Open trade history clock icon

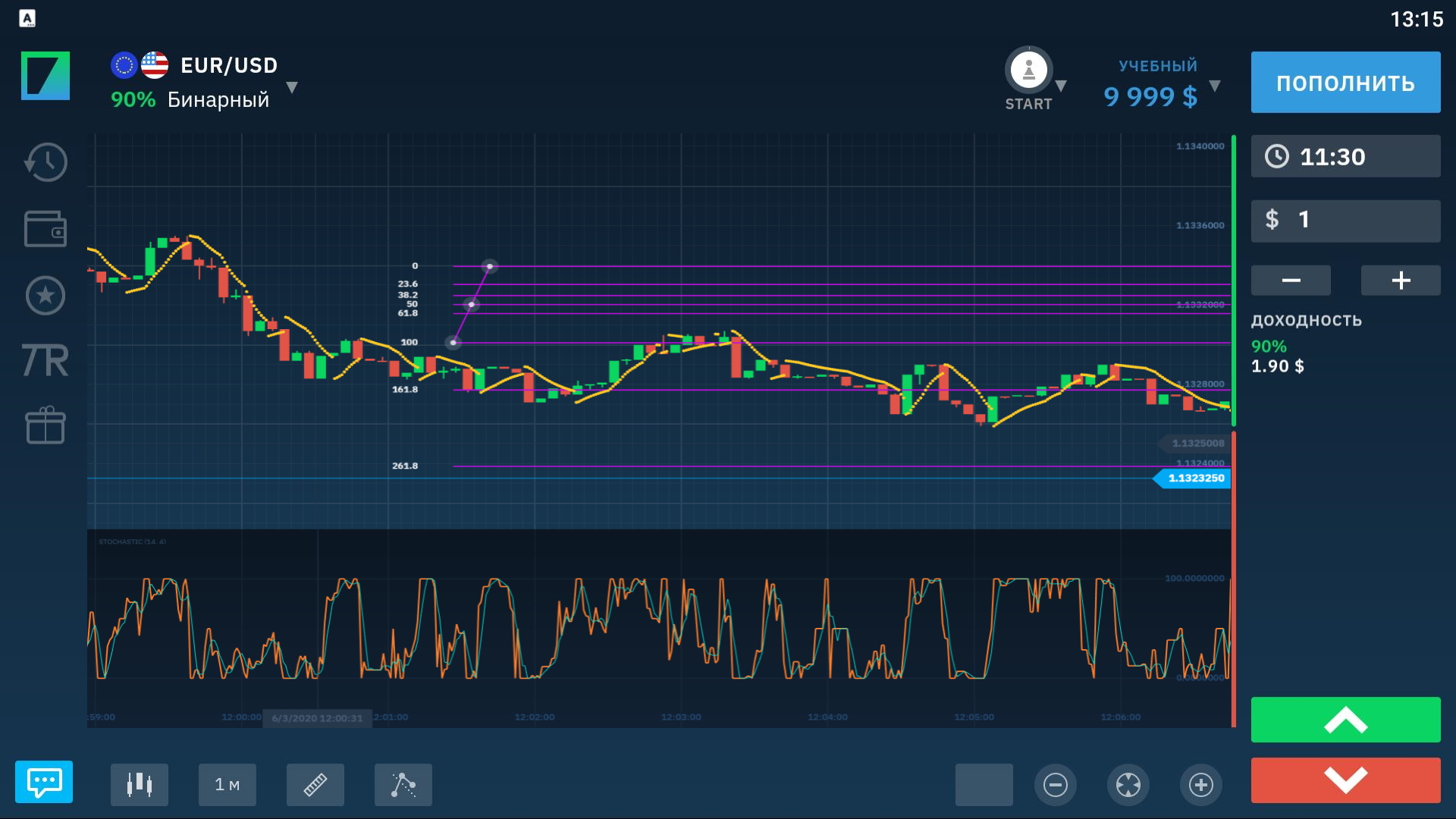tap(45, 162)
